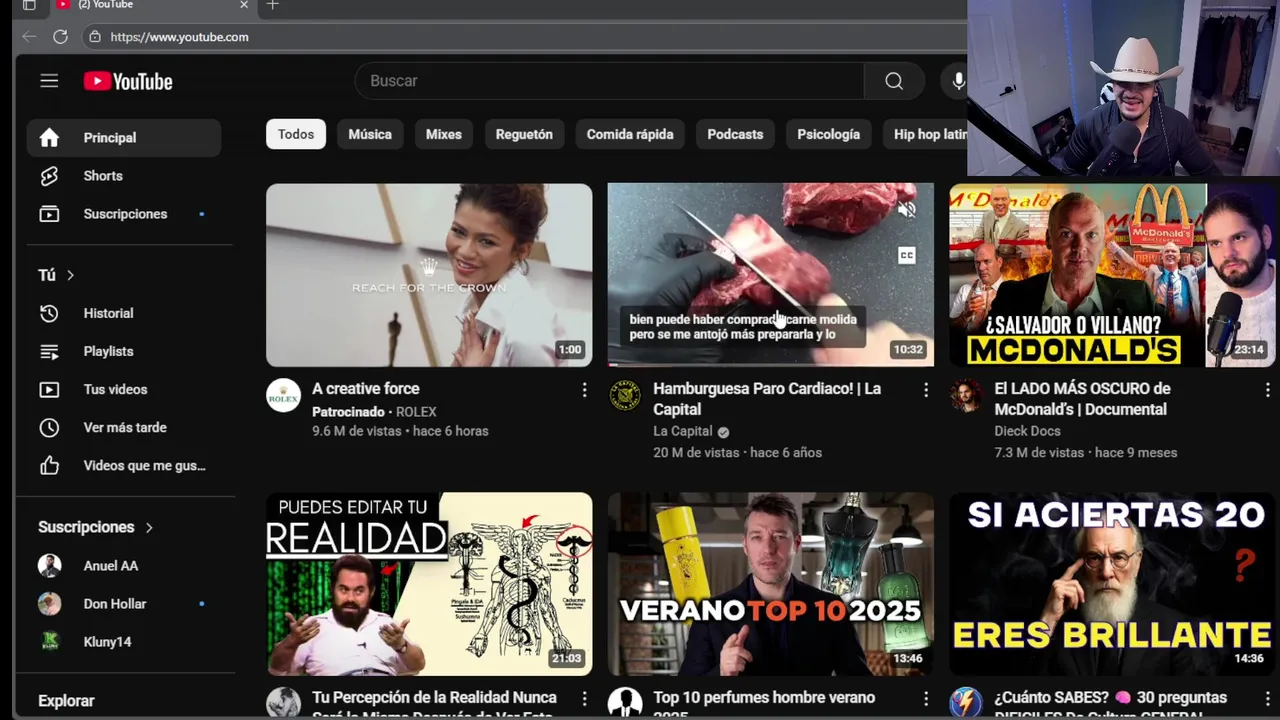Viewport: 1280px width, 720px height.
Task: Open the YouTube hamburger guide menu
Action: click(x=49, y=81)
